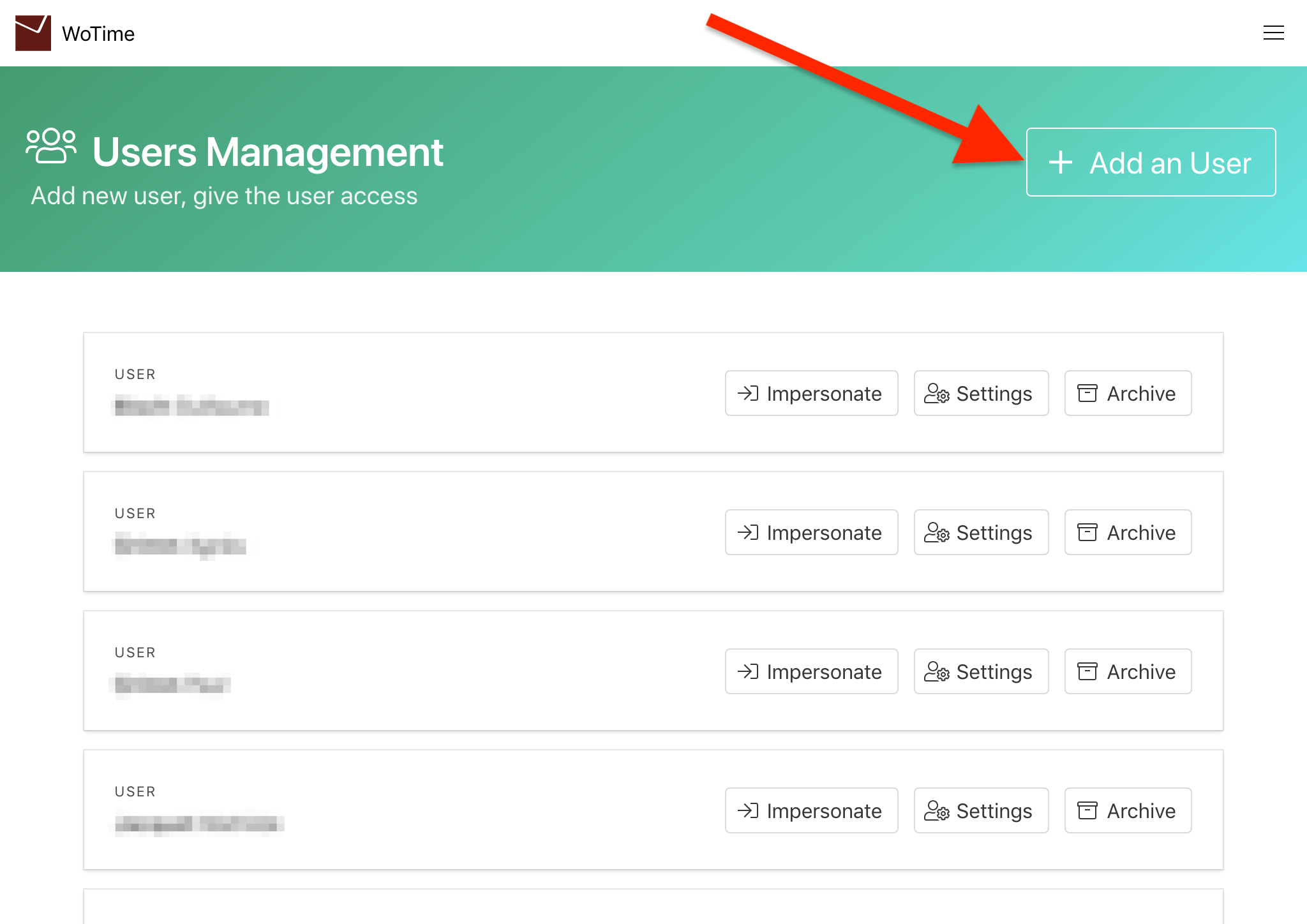
Task: Click the Users Management page heading
Action: pyautogui.click(x=267, y=152)
